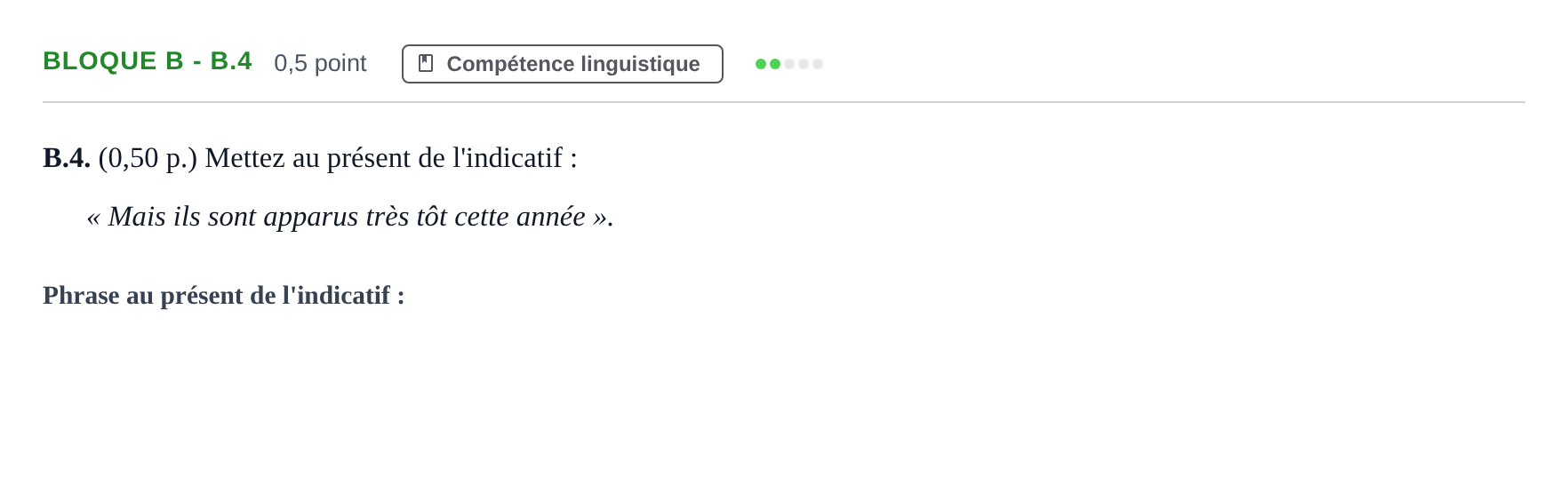Click the last gray difficulty dot
Screen dimensions: 1568x492
(818, 64)
